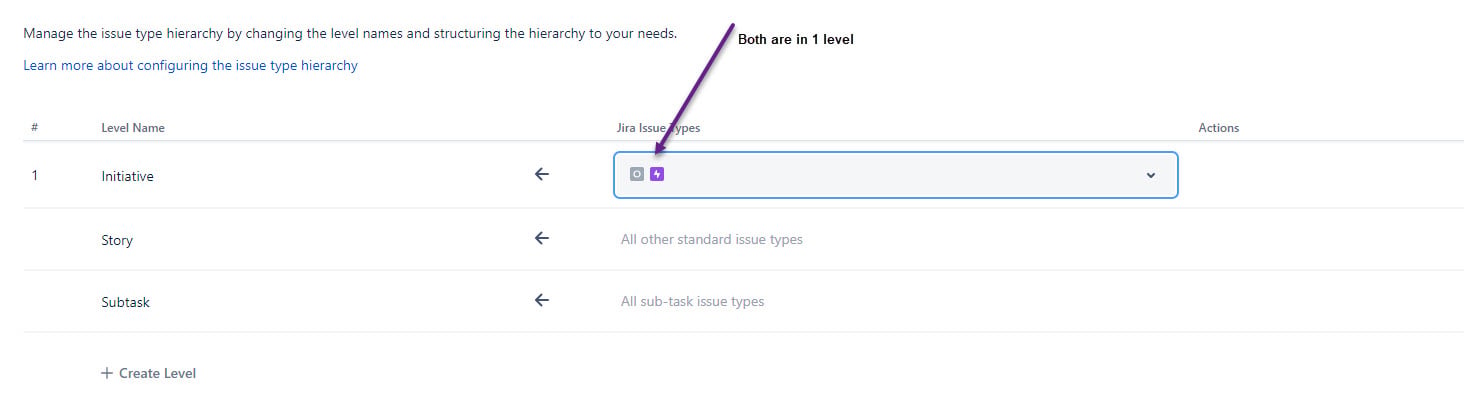Click the purple Epic lightning icon

[657, 174]
